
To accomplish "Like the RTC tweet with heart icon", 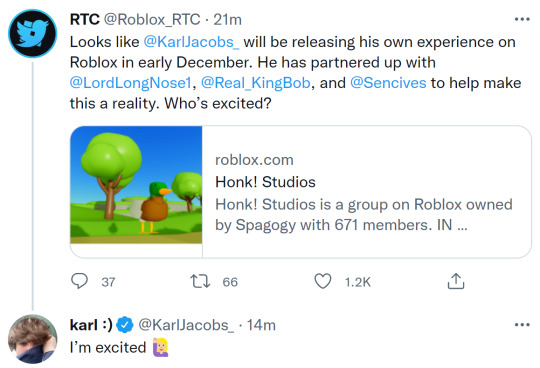I will 323,281.
